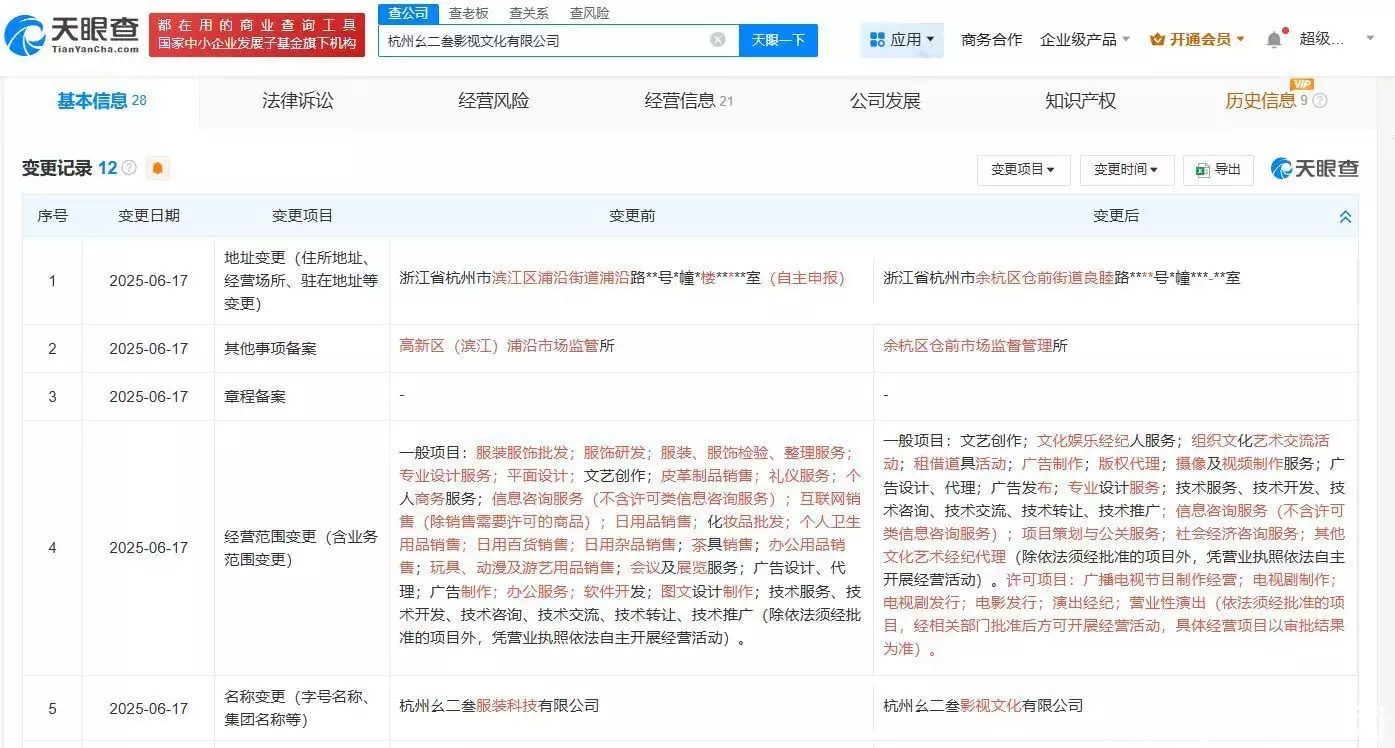Image resolution: width=1395 pixels, height=748 pixels.
Task: Click the 变更日期 column header
Action: tap(148, 216)
